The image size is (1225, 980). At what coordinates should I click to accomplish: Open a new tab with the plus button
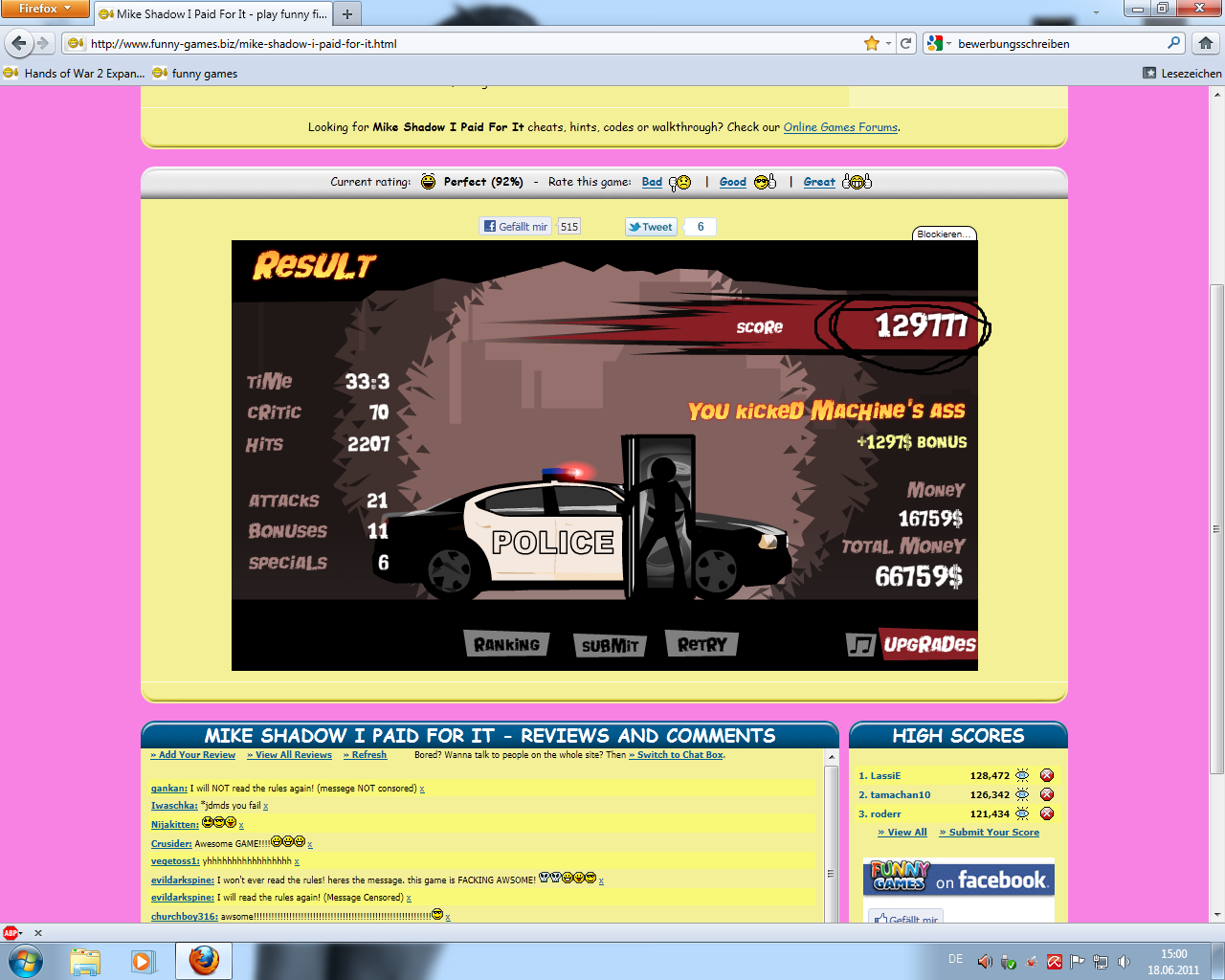[x=347, y=13]
